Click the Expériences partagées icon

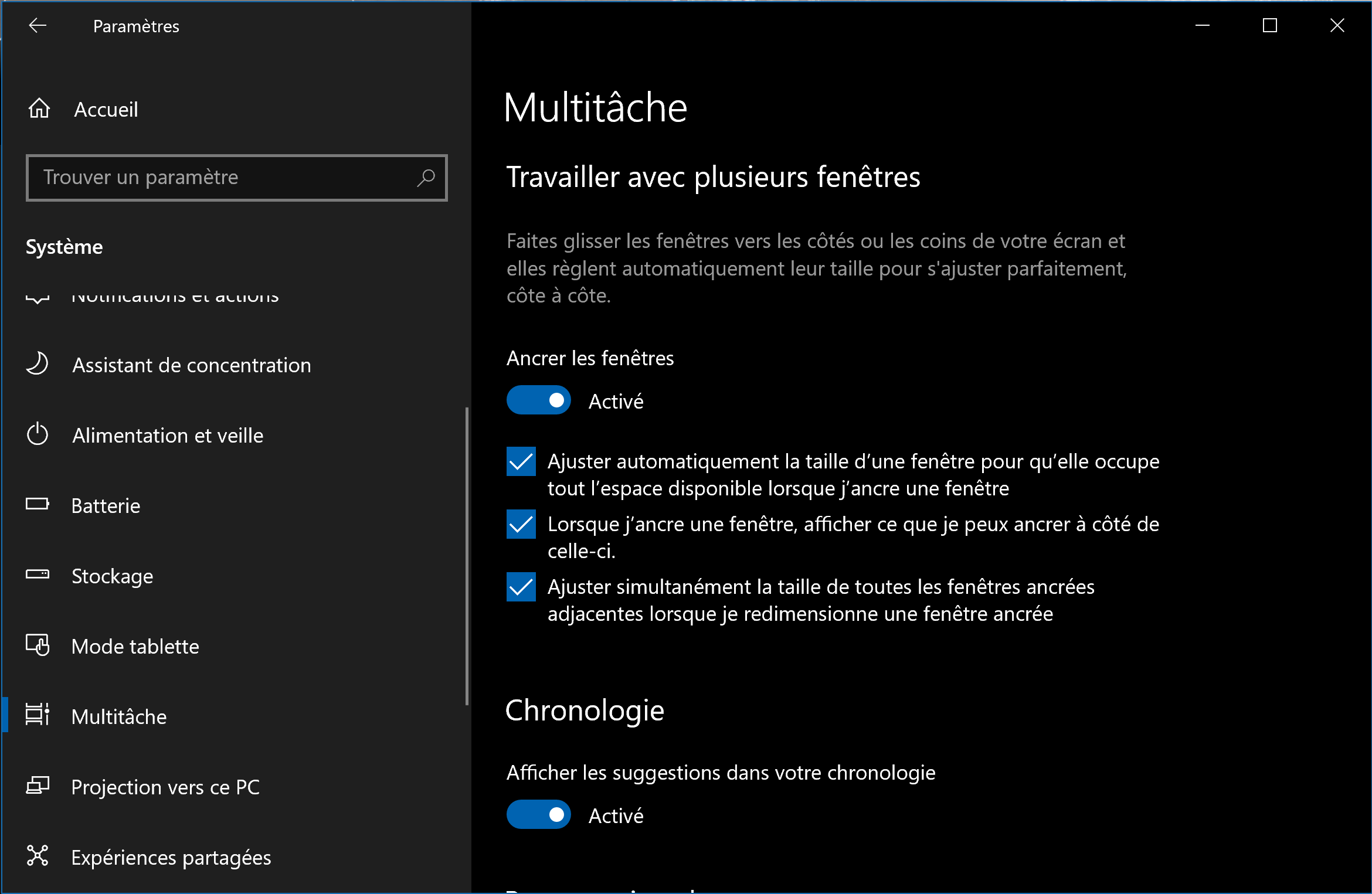pos(38,856)
